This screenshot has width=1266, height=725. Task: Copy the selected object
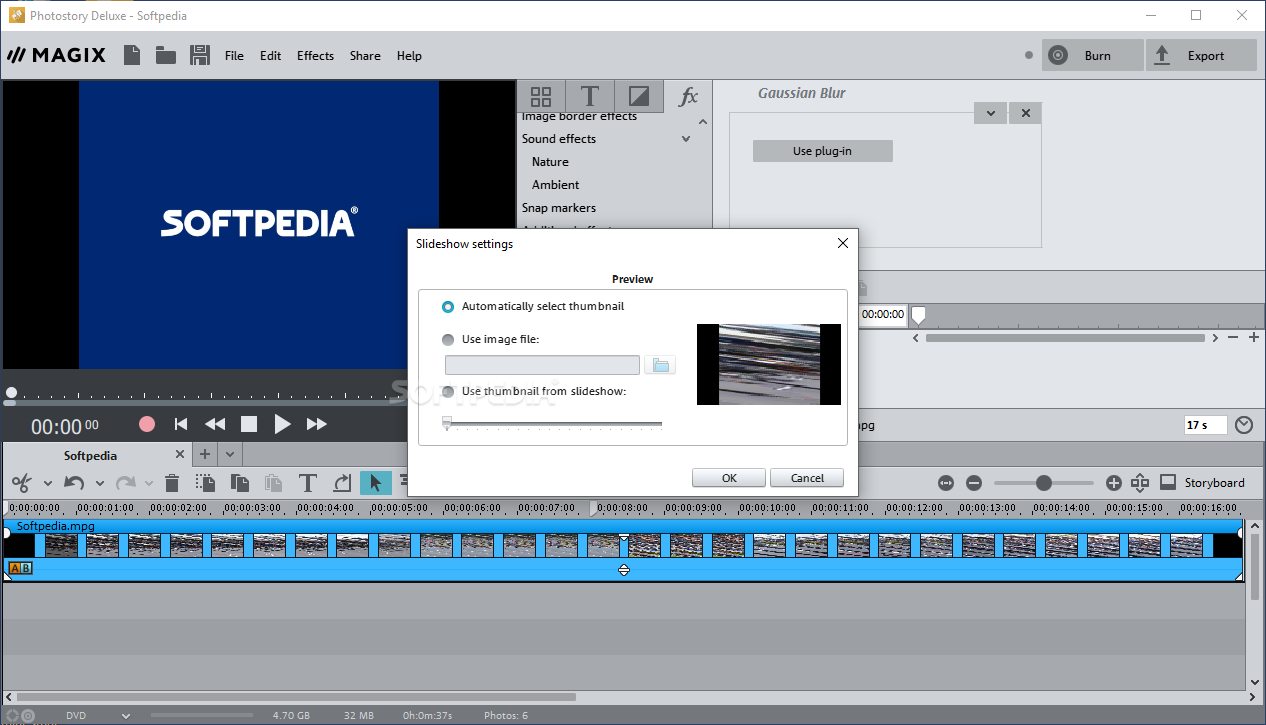(240, 483)
